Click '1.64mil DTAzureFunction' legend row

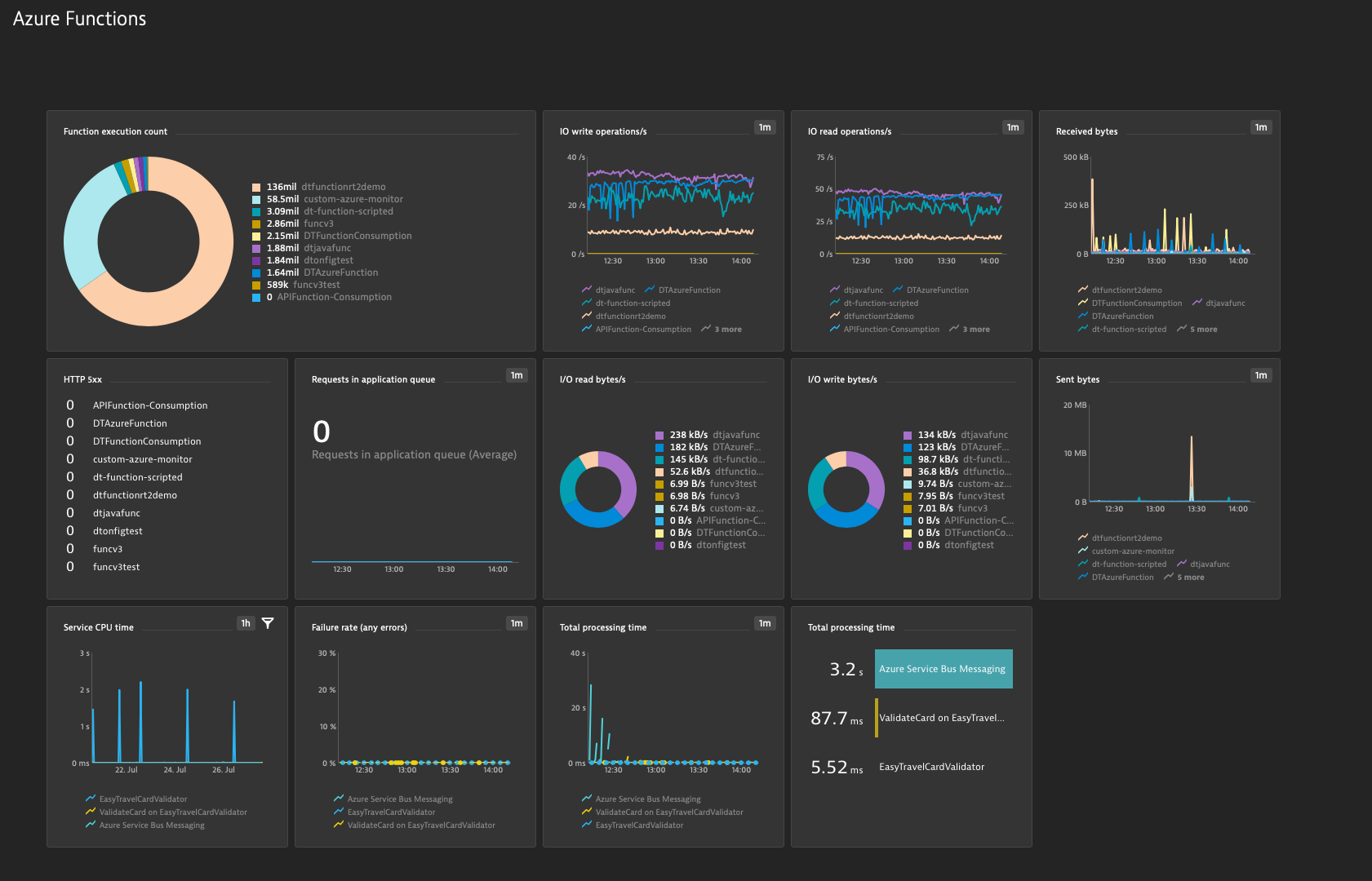pos(315,272)
